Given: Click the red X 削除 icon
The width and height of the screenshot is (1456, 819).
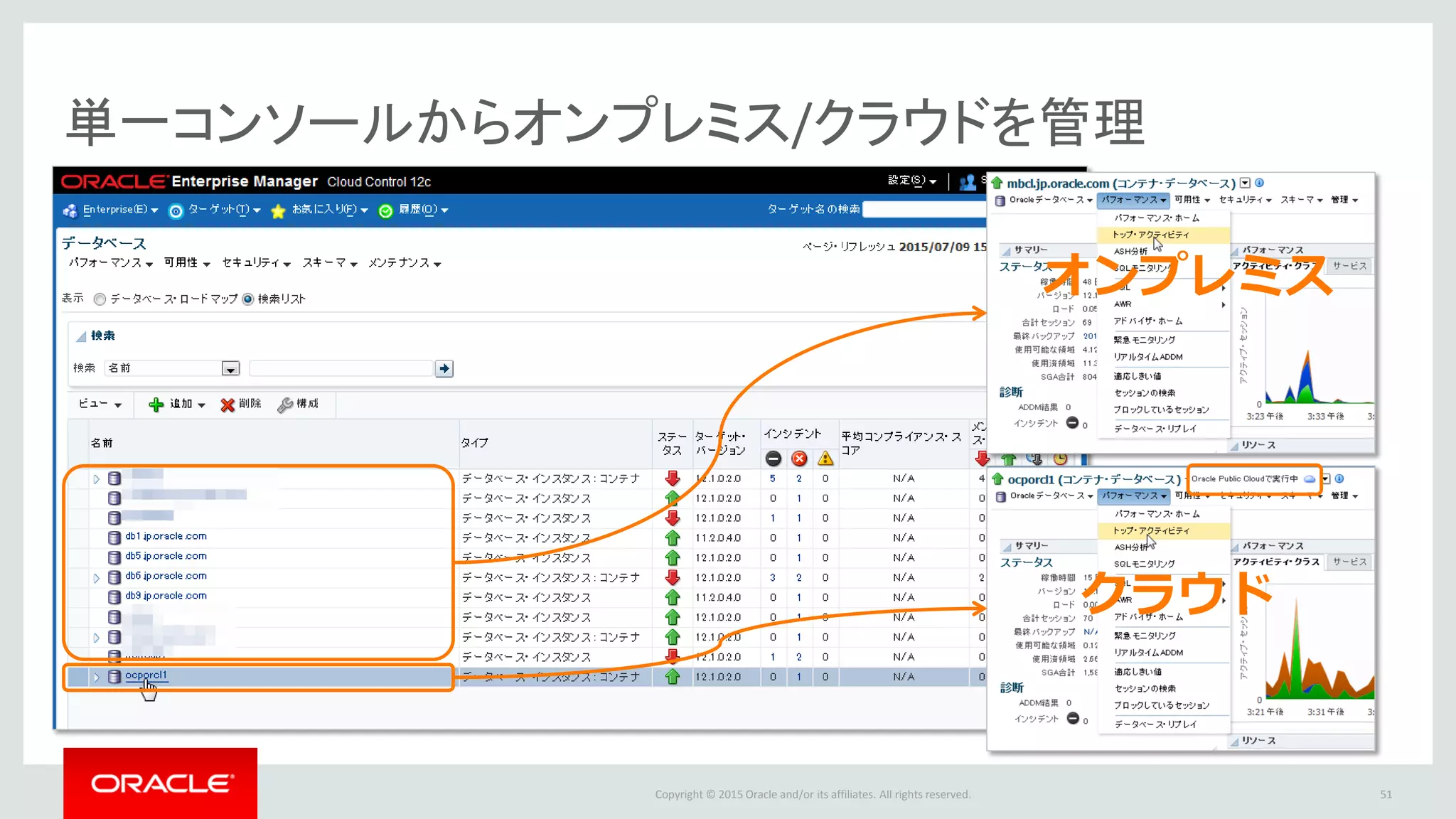Looking at the screenshot, I should [227, 405].
